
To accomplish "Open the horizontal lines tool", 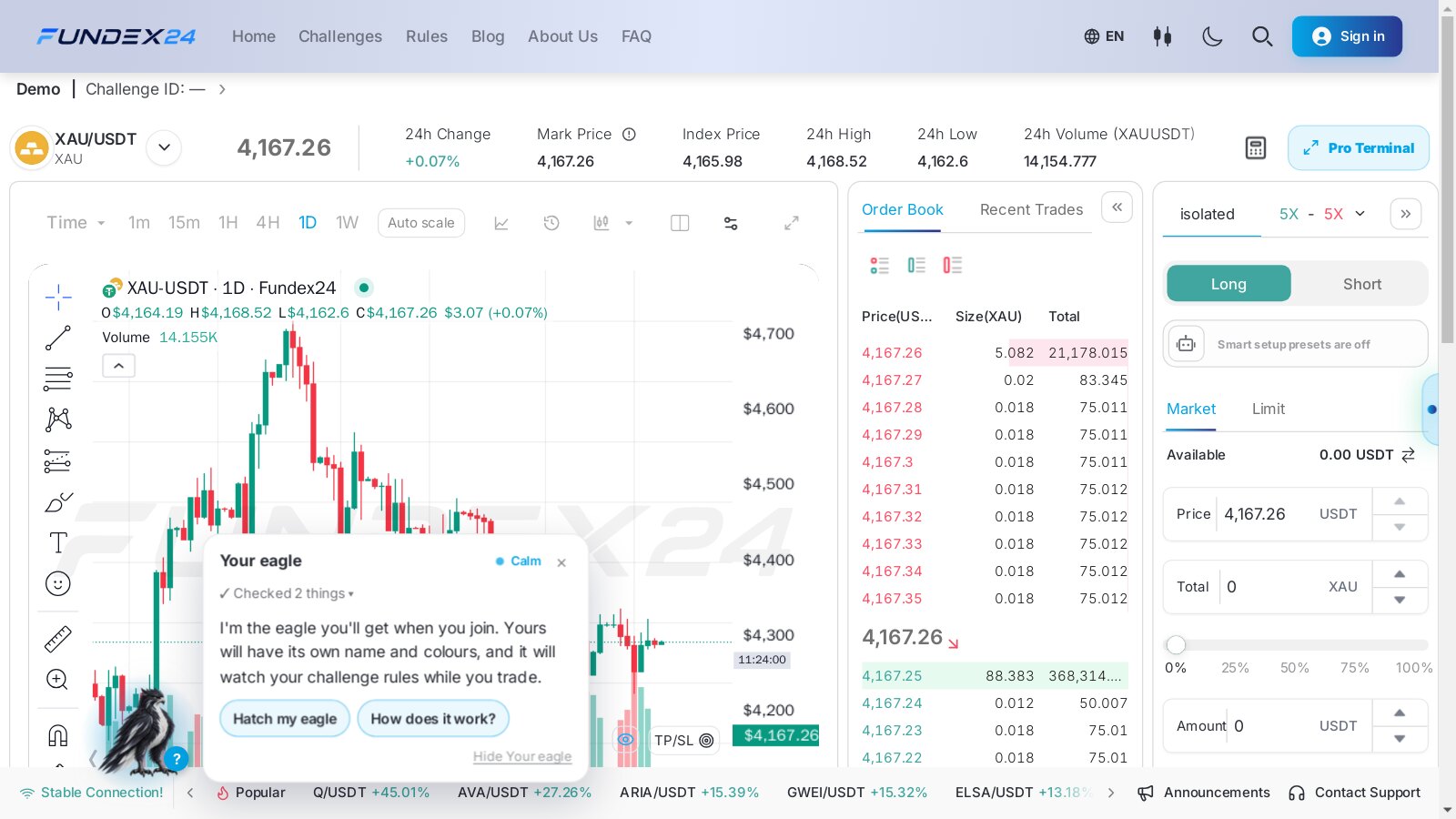I will coord(58,379).
